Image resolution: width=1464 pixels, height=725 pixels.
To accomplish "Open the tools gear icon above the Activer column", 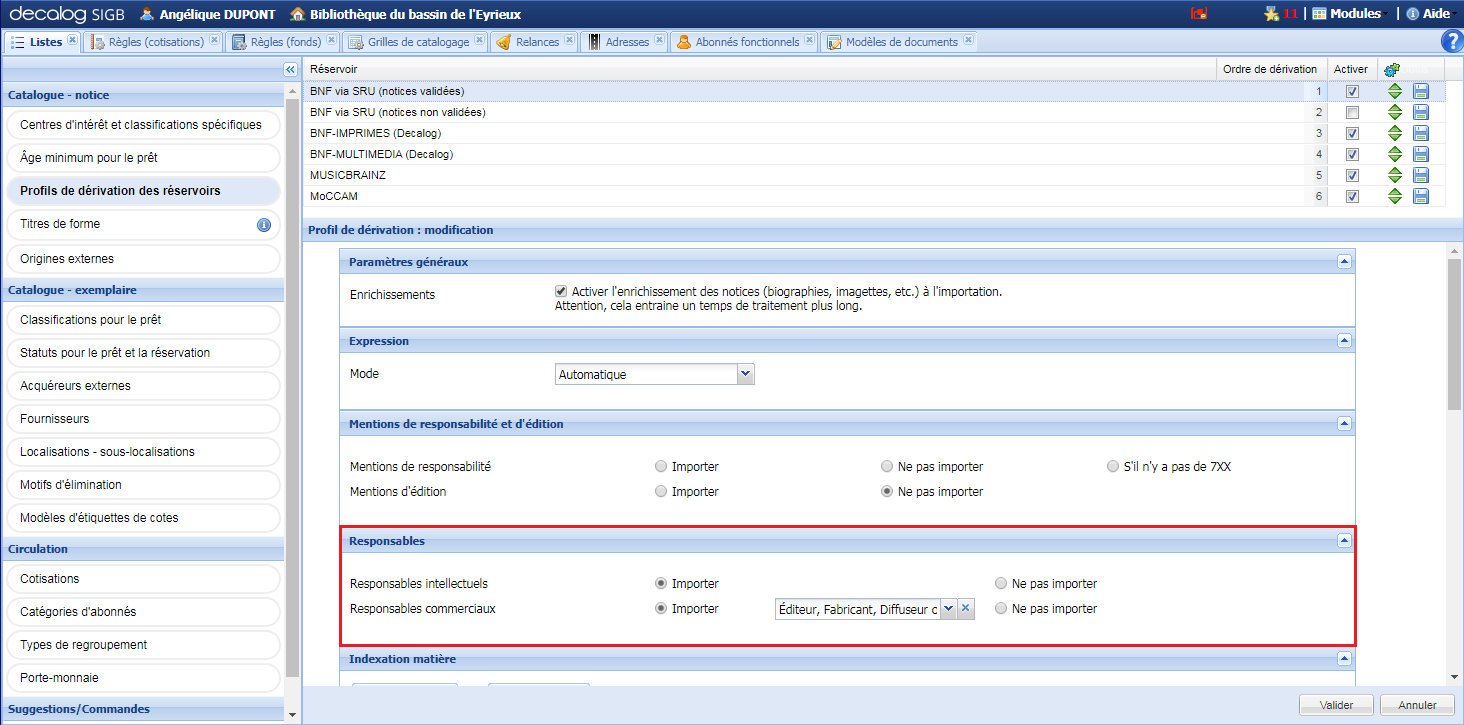I will point(1392,68).
